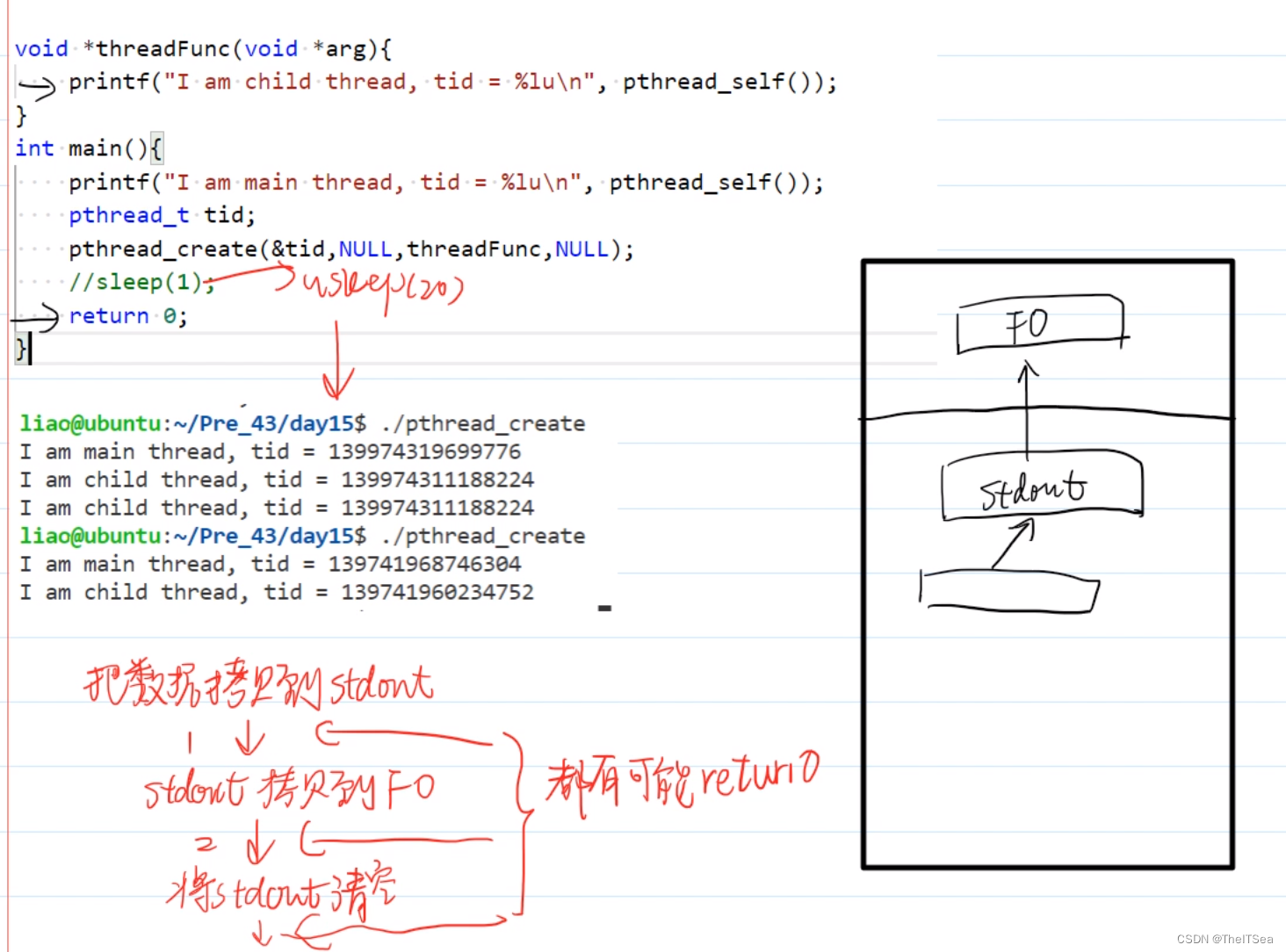
Task: Click the main thread printf statement line
Action: pyautogui.click(x=445, y=183)
